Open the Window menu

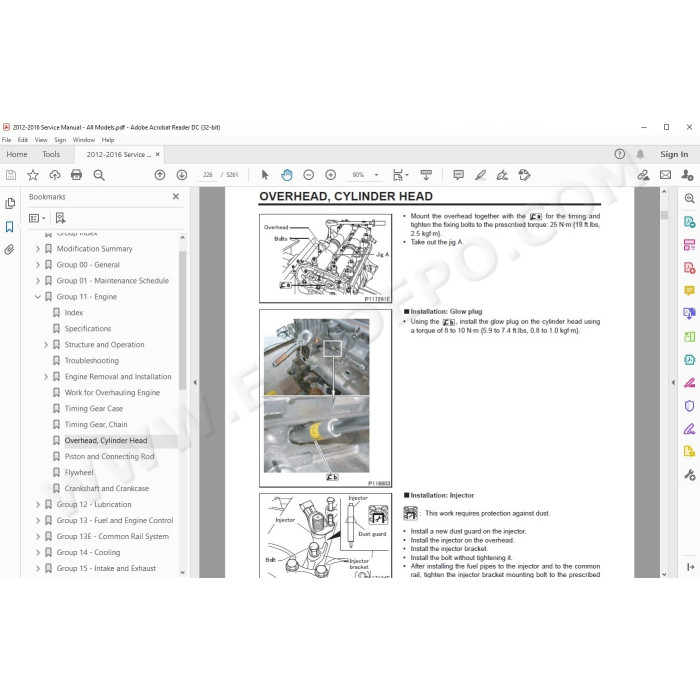pos(84,140)
